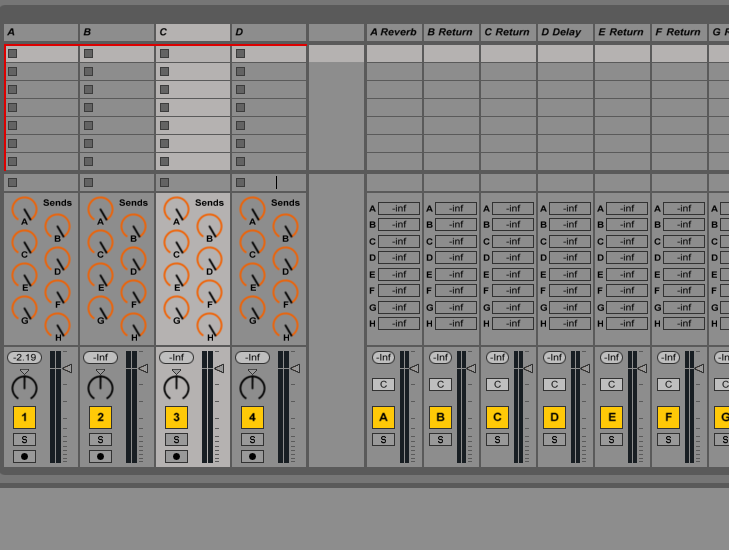The width and height of the screenshot is (729, 550).
Task: Arm track 1 for recording
Action: (x=24, y=456)
